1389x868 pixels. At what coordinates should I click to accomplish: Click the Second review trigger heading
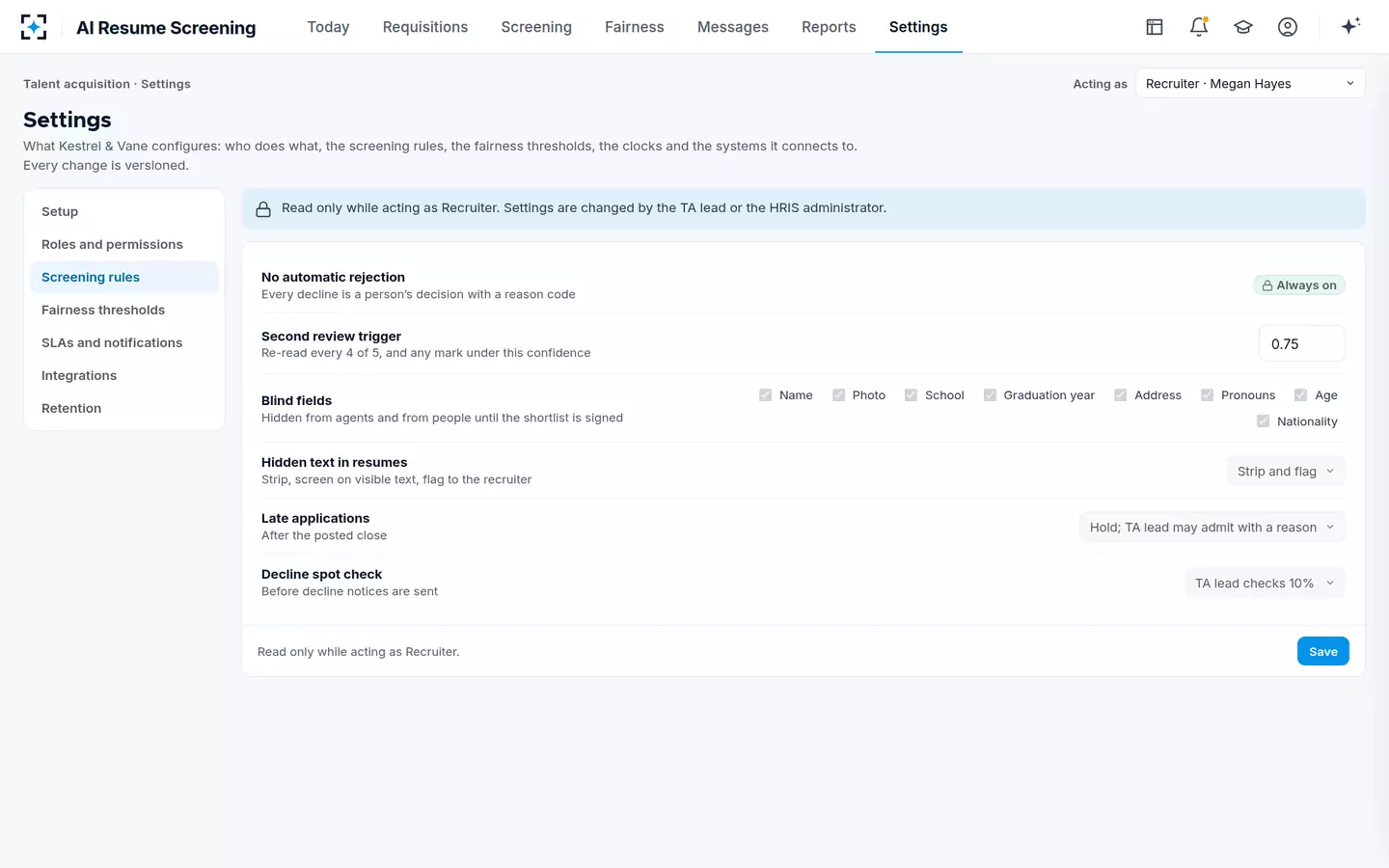coord(331,337)
